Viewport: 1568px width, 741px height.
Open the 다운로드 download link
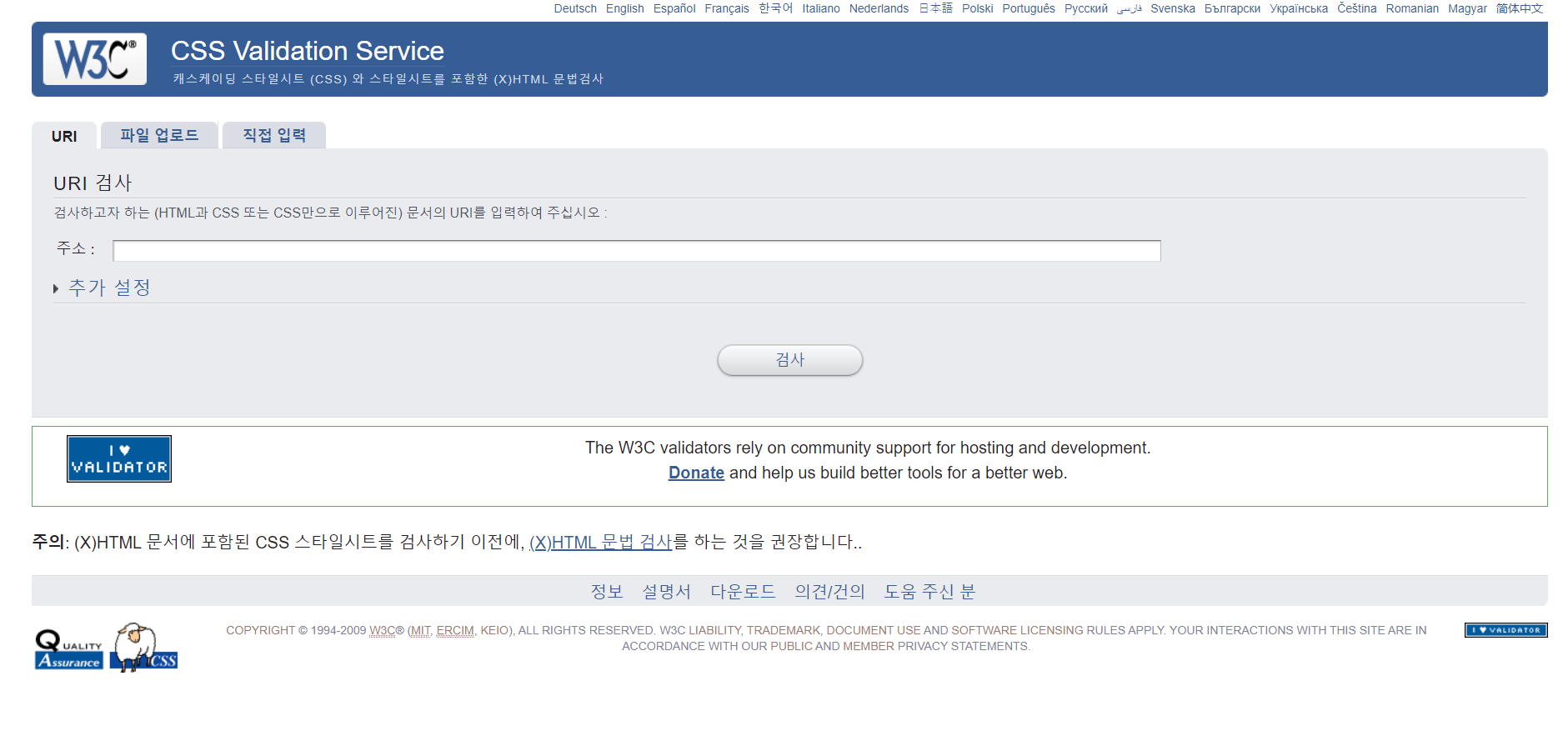pos(743,591)
